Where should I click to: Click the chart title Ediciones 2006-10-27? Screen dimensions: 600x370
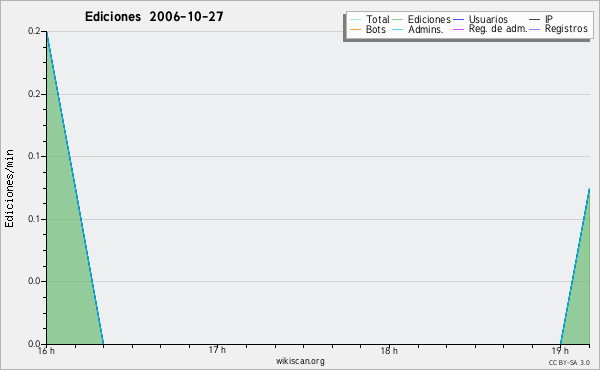pyautogui.click(x=154, y=17)
